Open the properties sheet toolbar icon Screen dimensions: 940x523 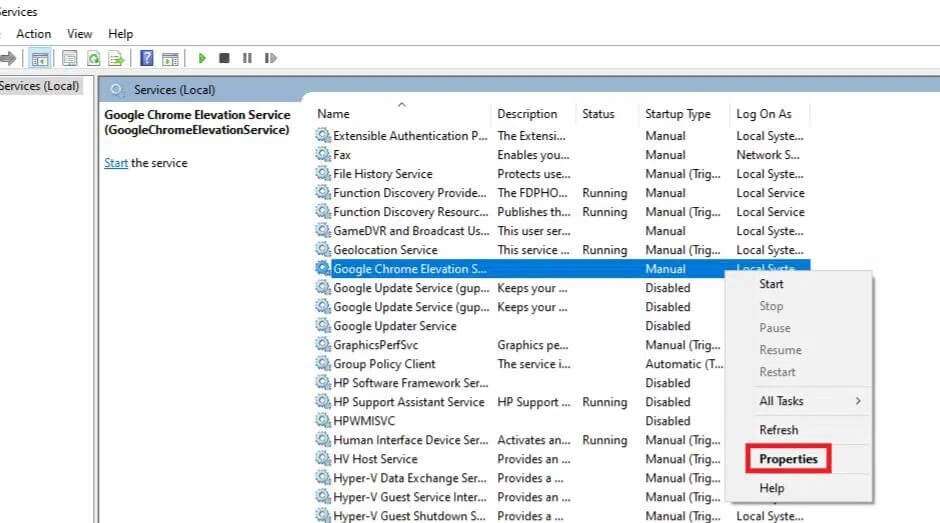[70, 58]
